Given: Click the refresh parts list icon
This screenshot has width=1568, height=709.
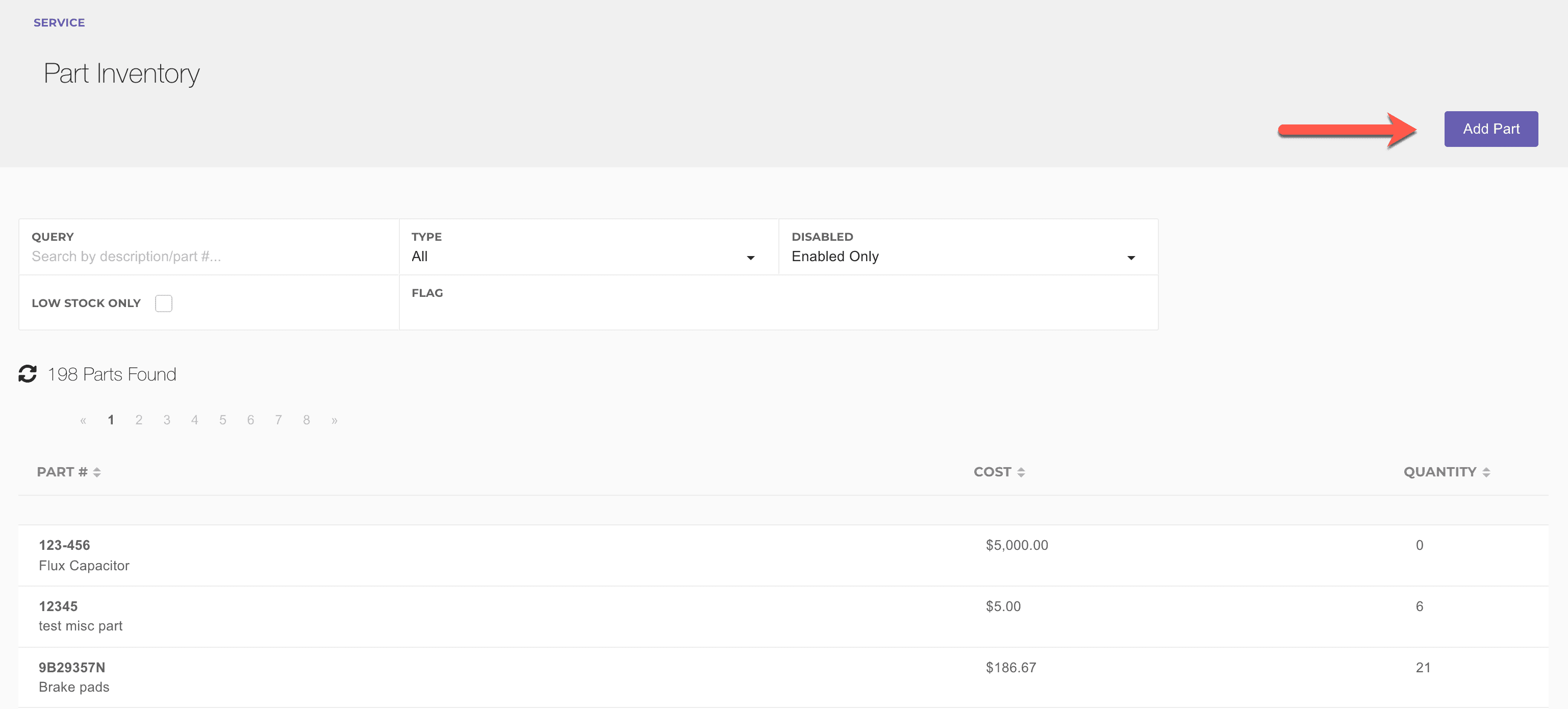Looking at the screenshot, I should [x=28, y=374].
